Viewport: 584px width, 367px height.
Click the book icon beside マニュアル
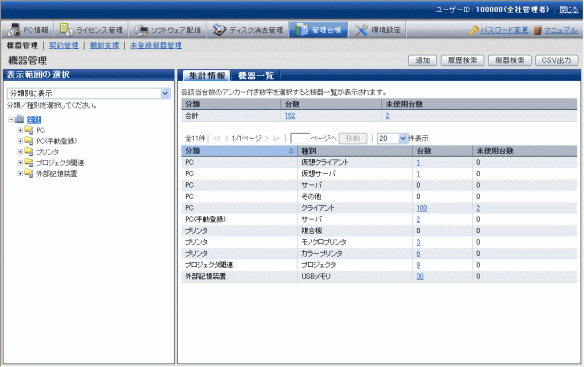pos(537,30)
